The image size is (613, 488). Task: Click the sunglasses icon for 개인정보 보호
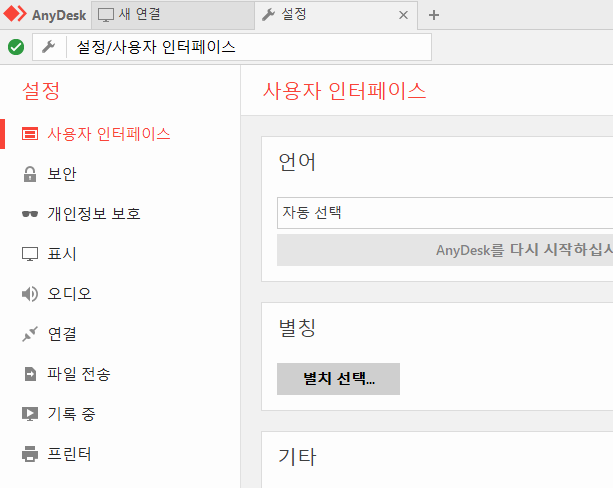(30, 214)
